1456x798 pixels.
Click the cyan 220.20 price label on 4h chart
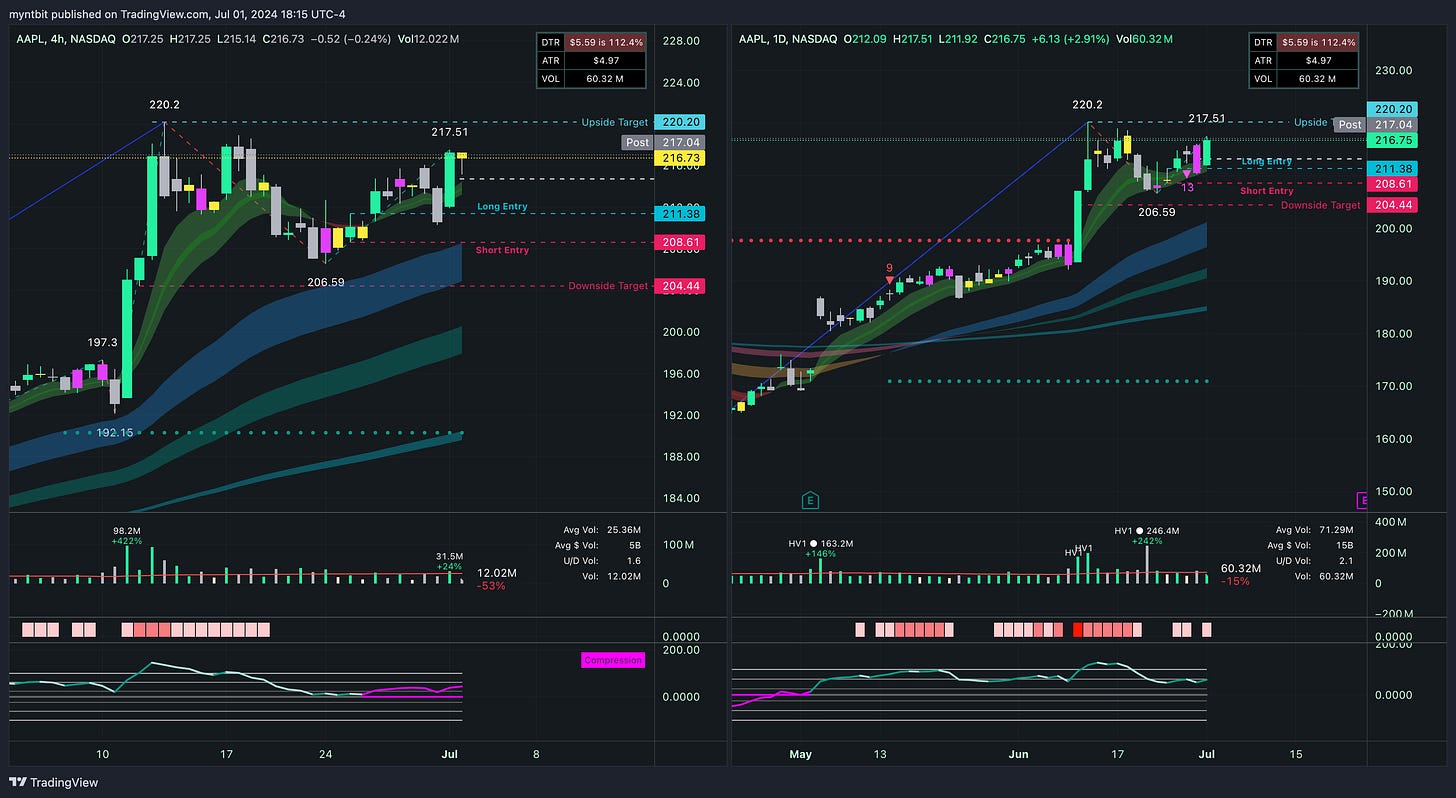pos(679,122)
